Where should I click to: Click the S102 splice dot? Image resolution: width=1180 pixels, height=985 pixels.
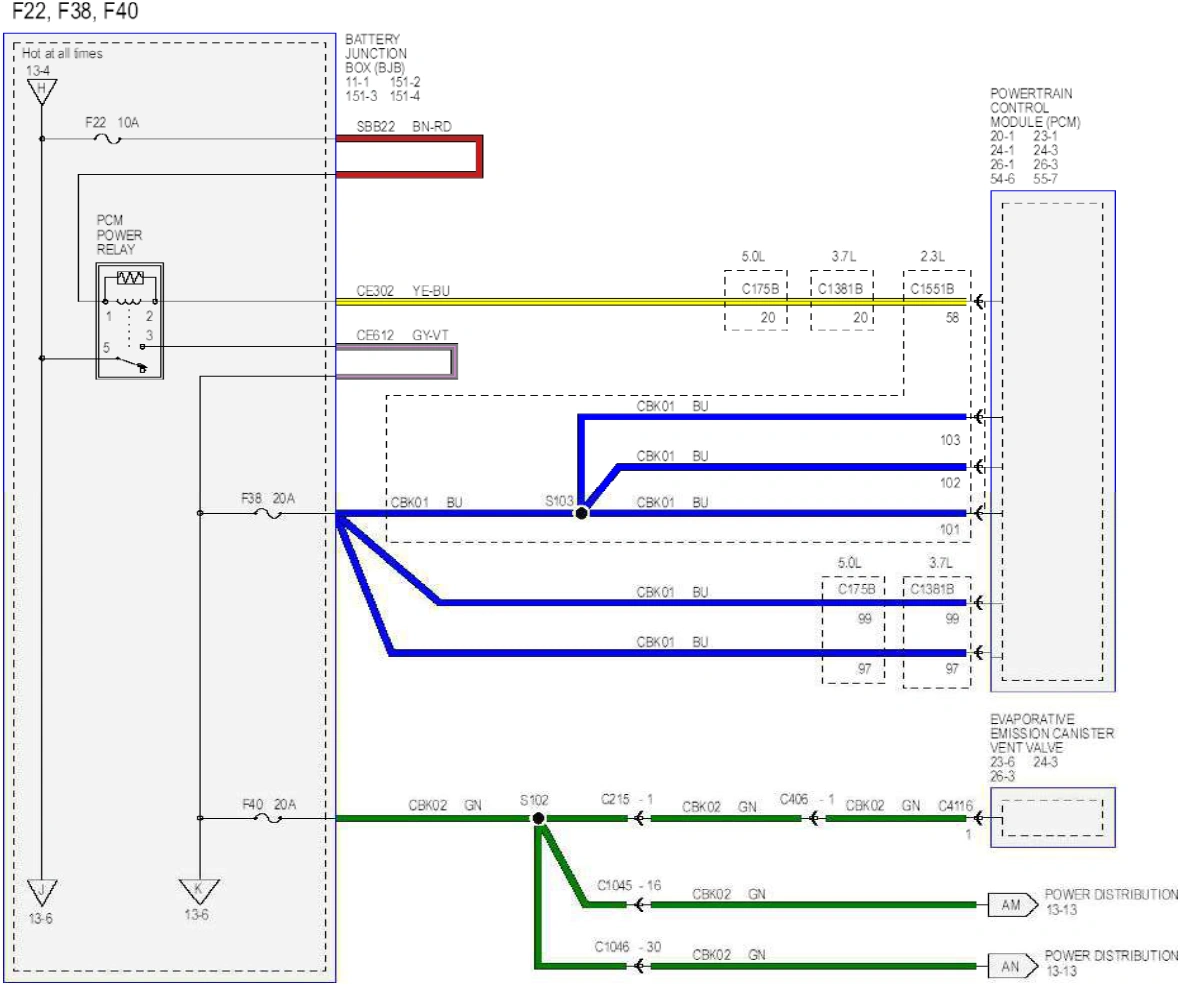pyautogui.click(x=538, y=818)
